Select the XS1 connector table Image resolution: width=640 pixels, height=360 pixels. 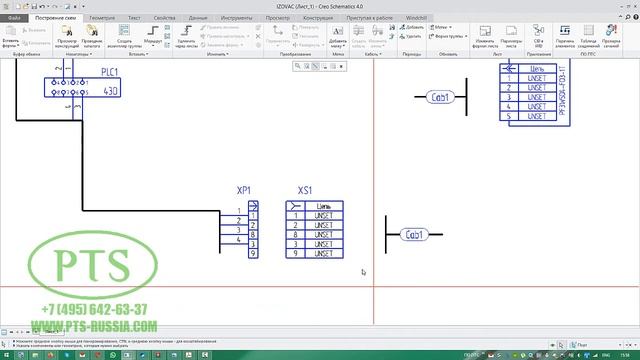point(314,229)
